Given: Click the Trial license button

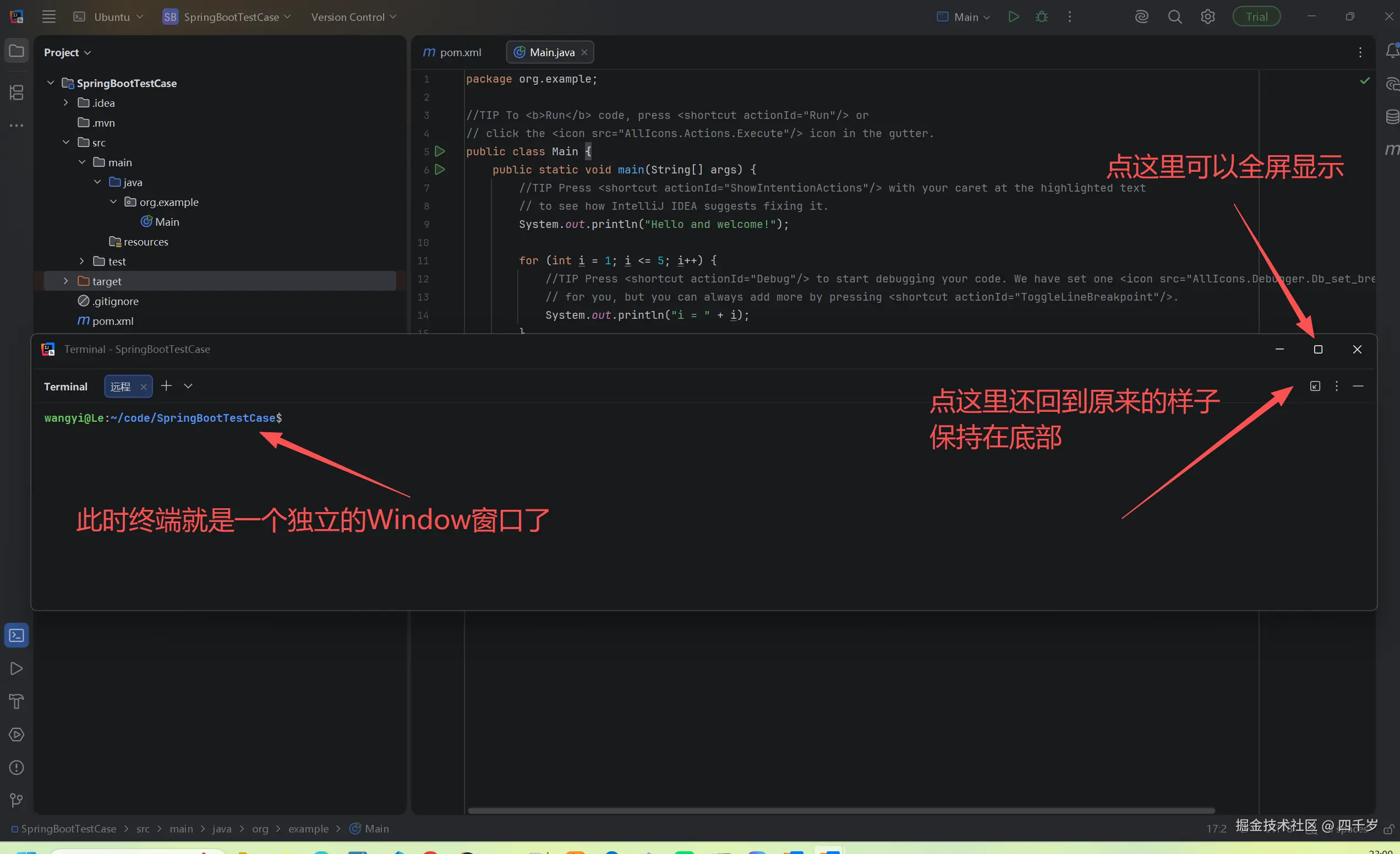Looking at the screenshot, I should click(x=1256, y=17).
